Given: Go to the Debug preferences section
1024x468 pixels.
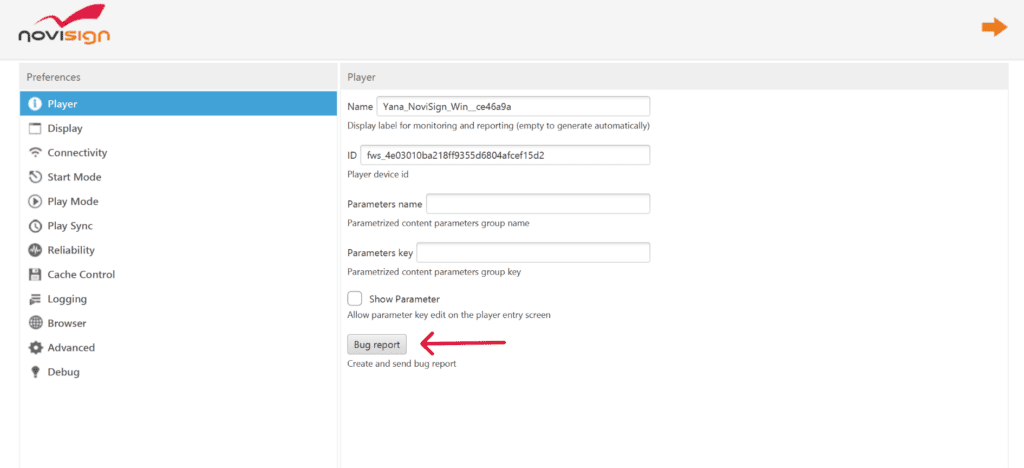Looking at the screenshot, I should [63, 372].
